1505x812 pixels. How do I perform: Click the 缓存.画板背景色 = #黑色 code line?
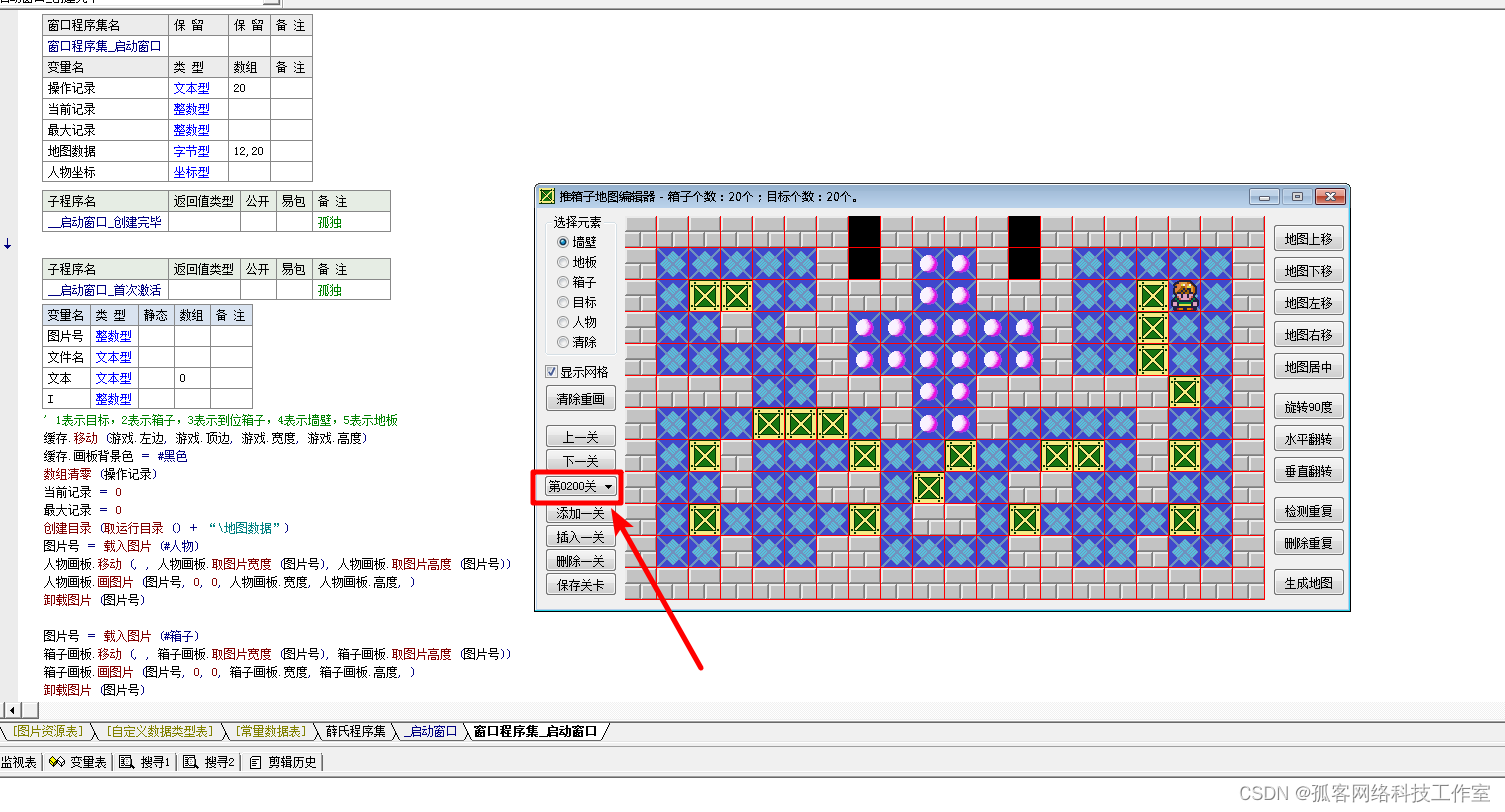point(115,456)
